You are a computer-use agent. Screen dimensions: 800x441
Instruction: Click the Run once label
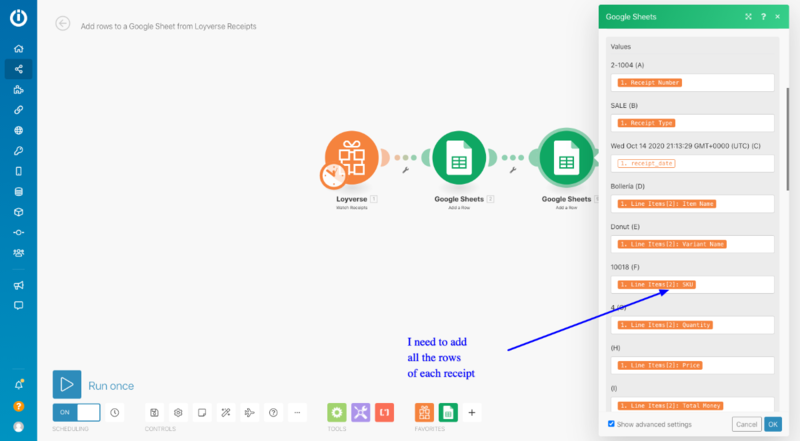tap(111, 386)
